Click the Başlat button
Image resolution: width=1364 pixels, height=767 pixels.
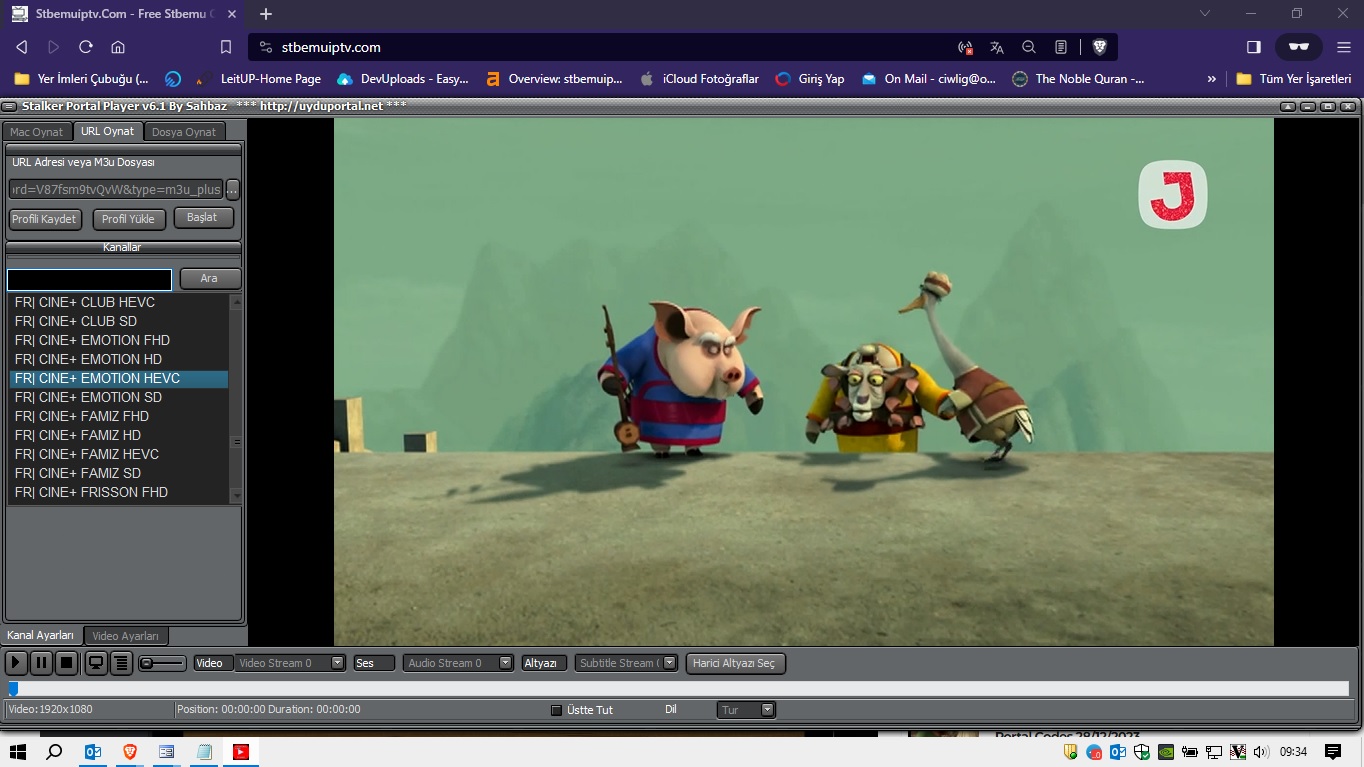[x=203, y=217]
